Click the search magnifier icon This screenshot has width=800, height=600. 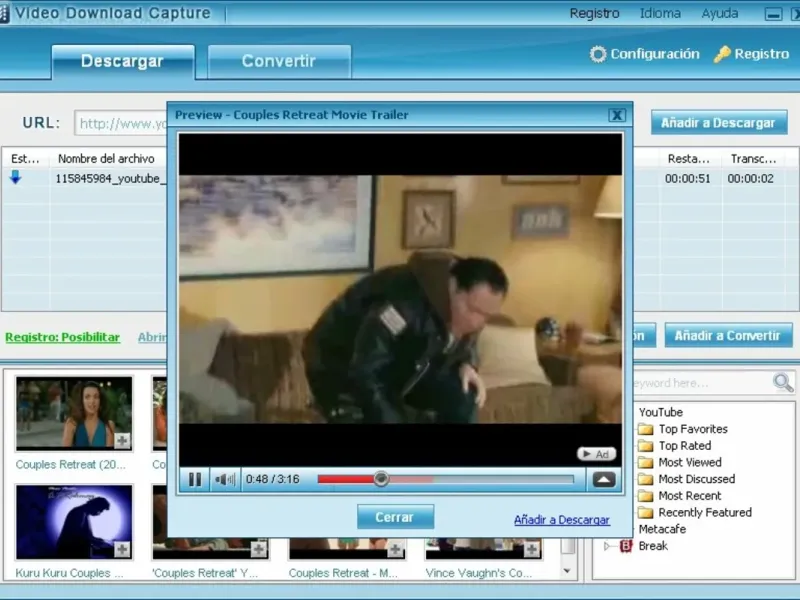pos(783,382)
